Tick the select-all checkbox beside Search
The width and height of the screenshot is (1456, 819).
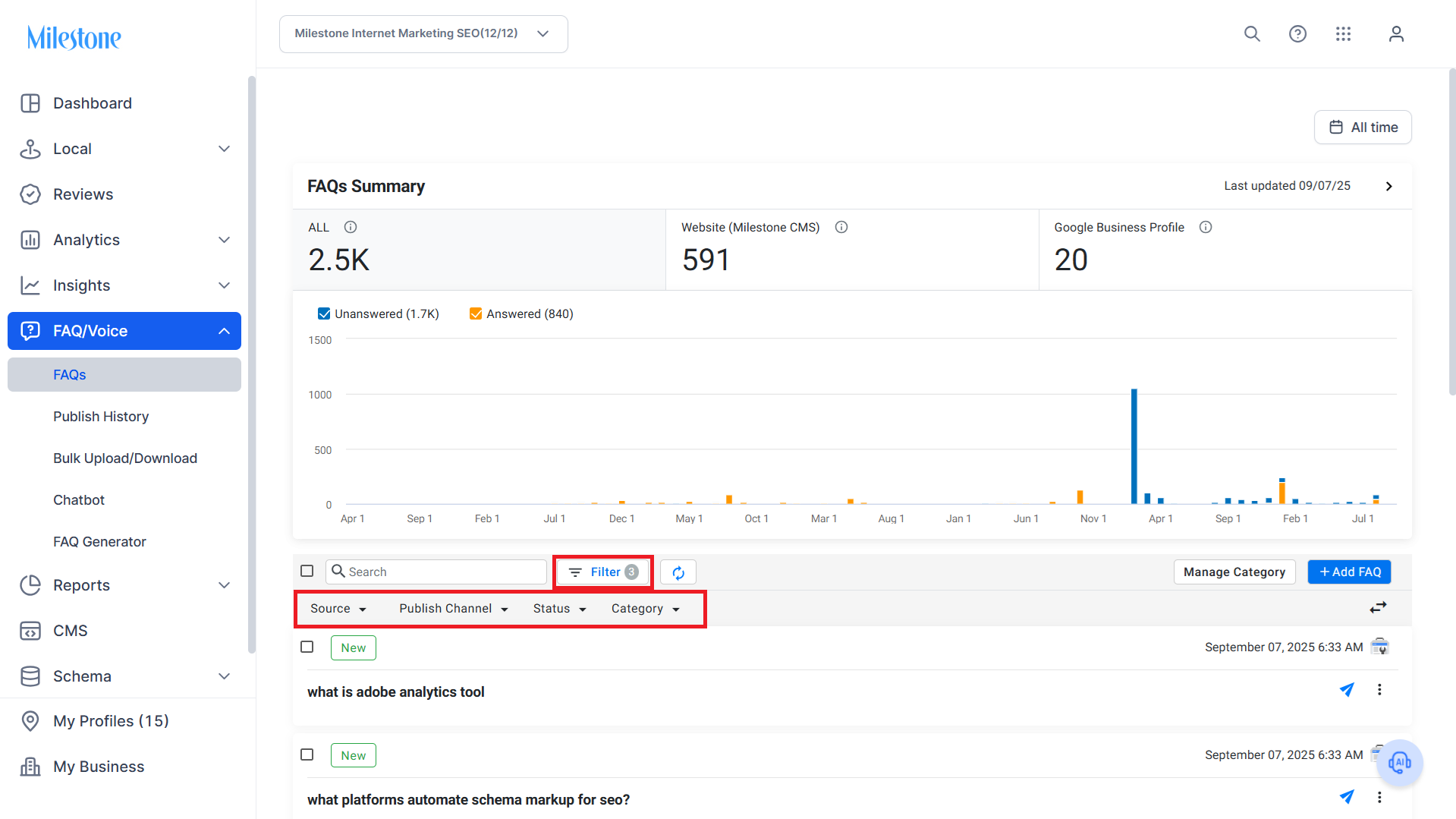pyautogui.click(x=307, y=571)
